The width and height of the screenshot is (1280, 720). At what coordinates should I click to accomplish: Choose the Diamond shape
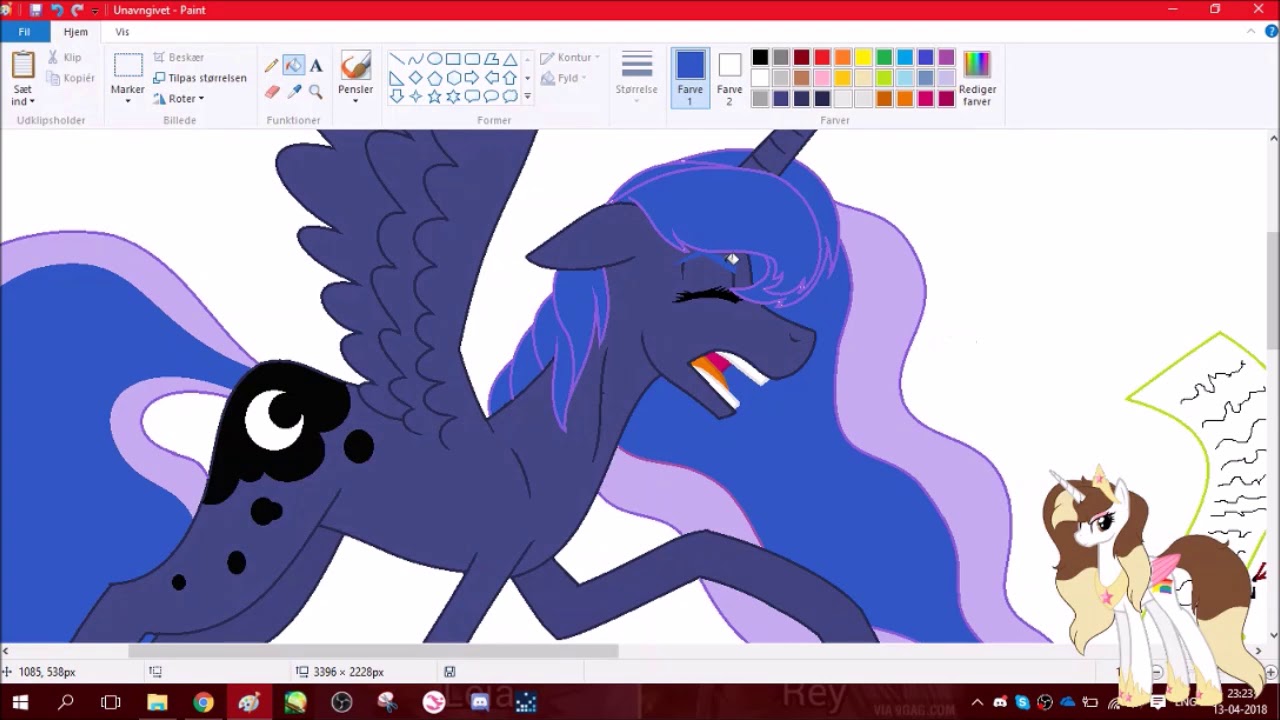[x=415, y=78]
